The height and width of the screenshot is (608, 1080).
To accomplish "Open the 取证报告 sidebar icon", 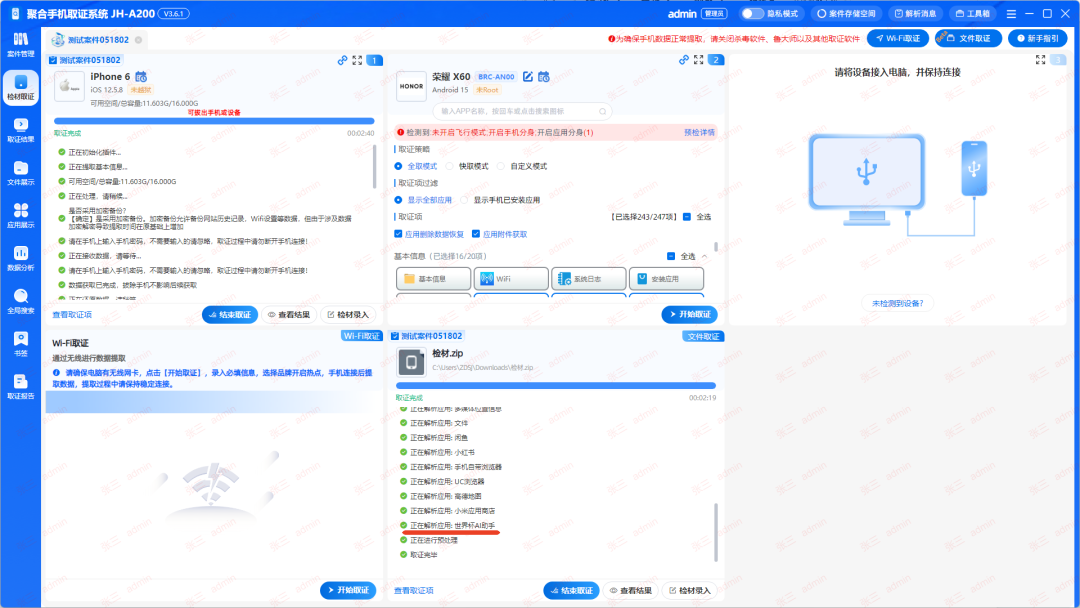I will [21, 386].
